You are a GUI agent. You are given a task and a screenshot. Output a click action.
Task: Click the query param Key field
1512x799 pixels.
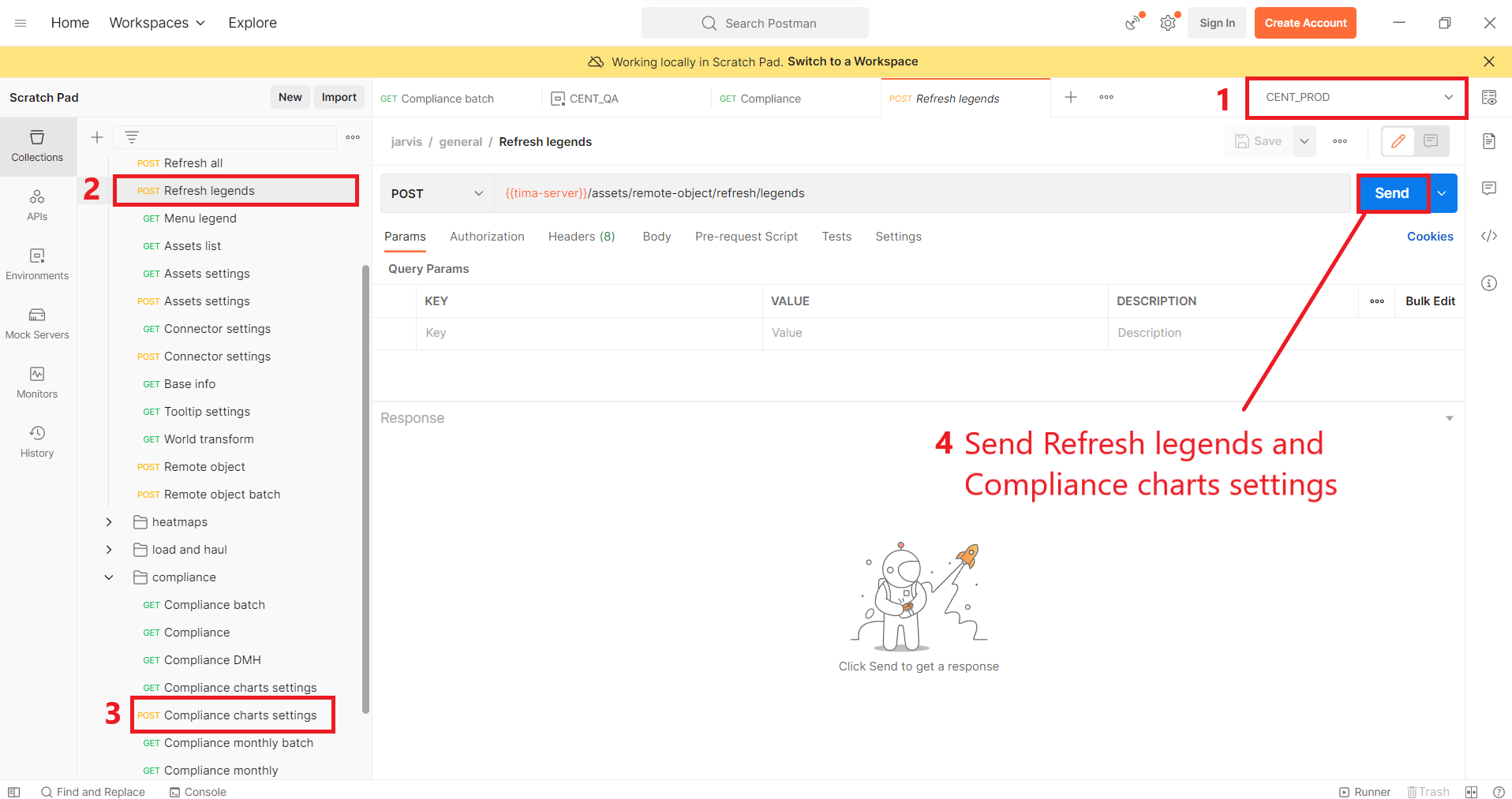pos(589,333)
